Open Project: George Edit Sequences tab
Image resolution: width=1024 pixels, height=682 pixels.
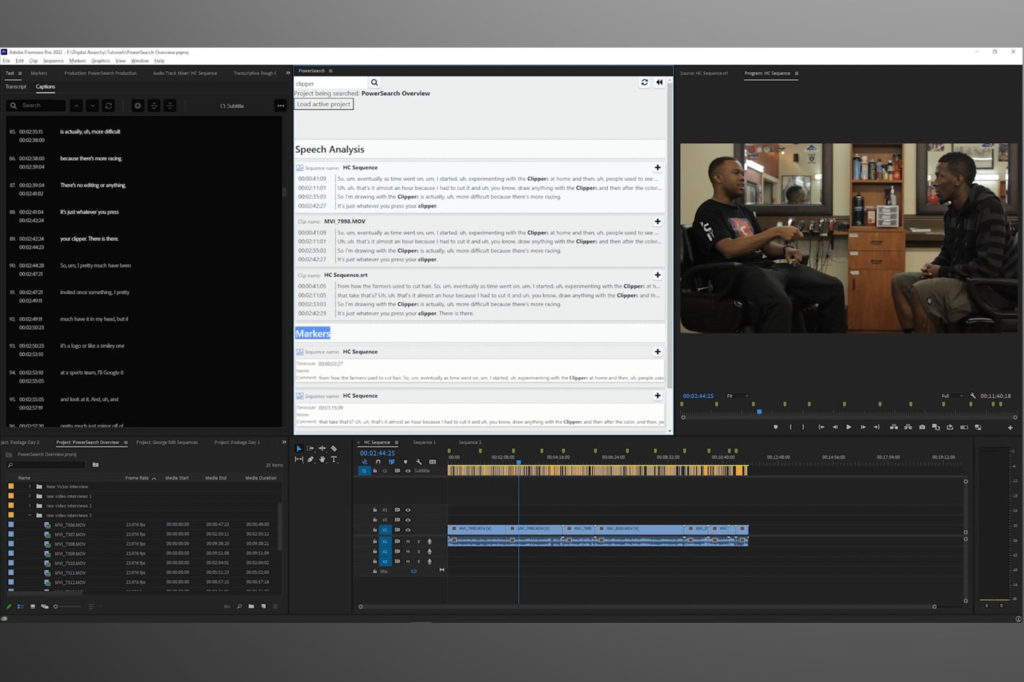click(167, 442)
